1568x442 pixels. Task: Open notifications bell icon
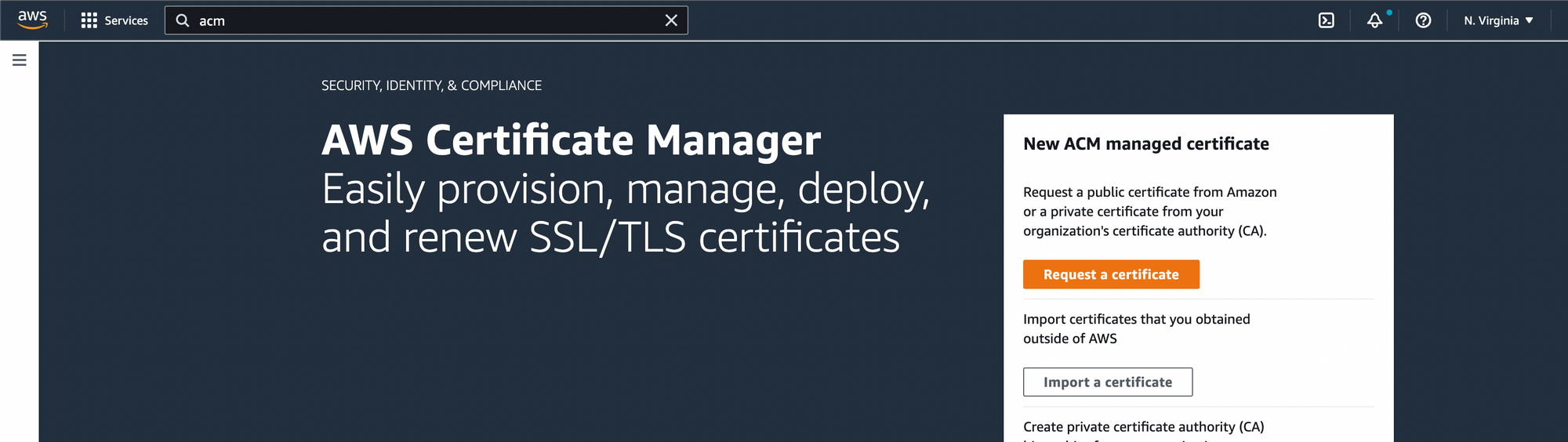[x=1375, y=20]
